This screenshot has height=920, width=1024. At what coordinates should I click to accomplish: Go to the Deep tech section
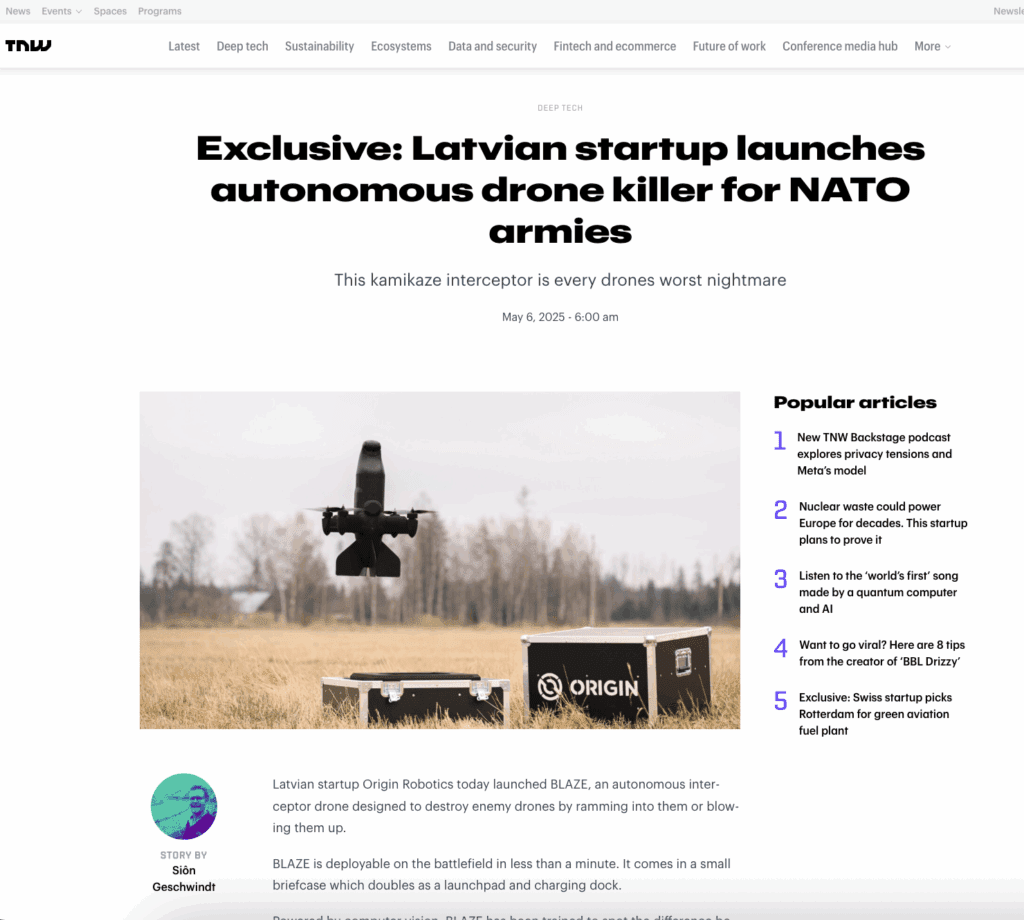(x=242, y=46)
